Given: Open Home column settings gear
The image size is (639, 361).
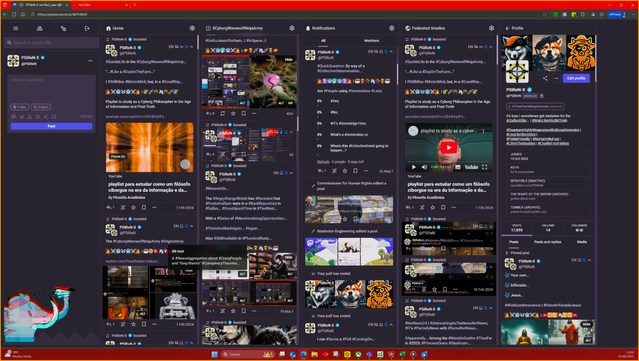Looking at the screenshot, I should (192, 28).
